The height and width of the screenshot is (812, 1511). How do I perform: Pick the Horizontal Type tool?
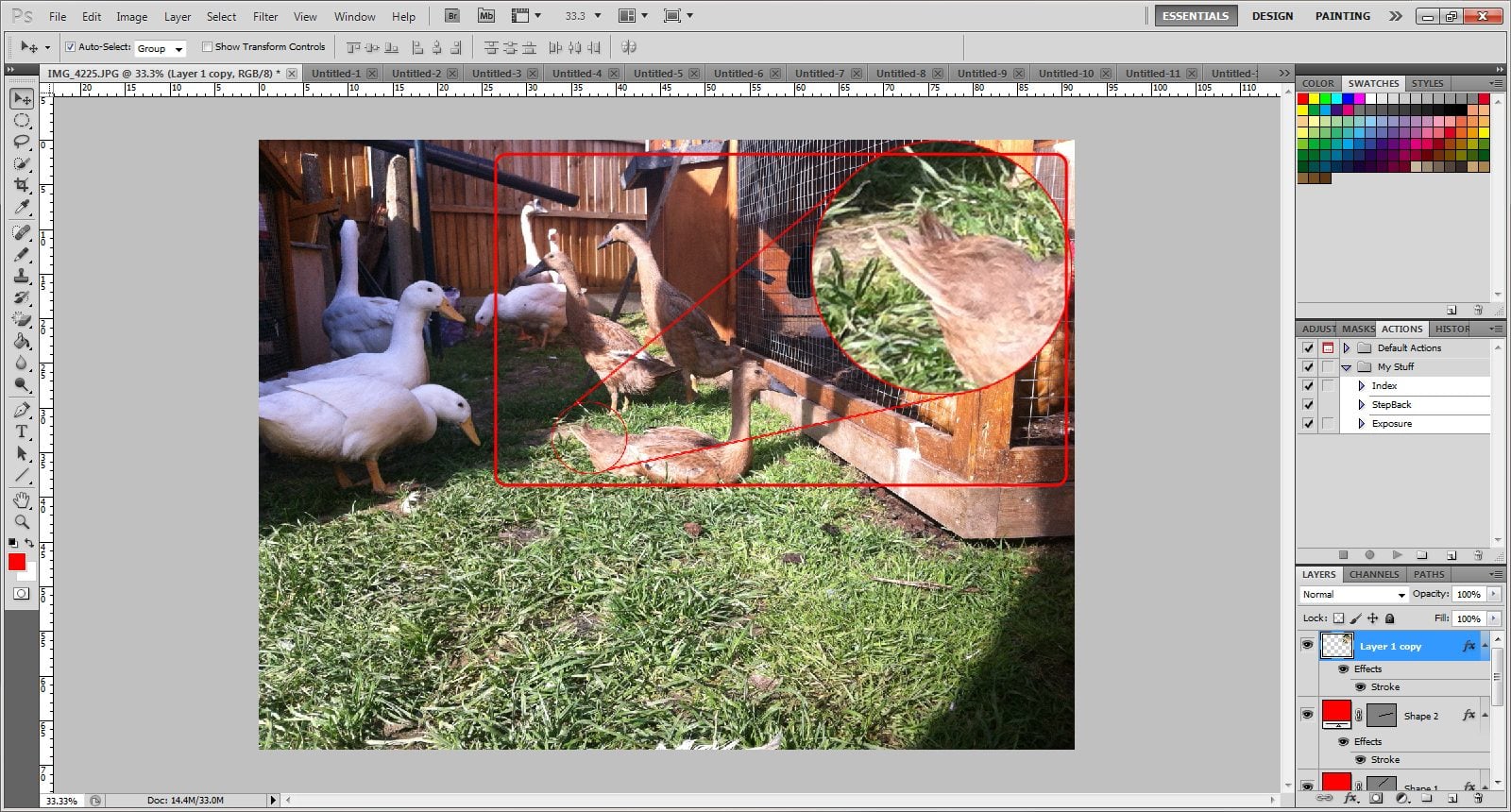[x=22, y=431]
